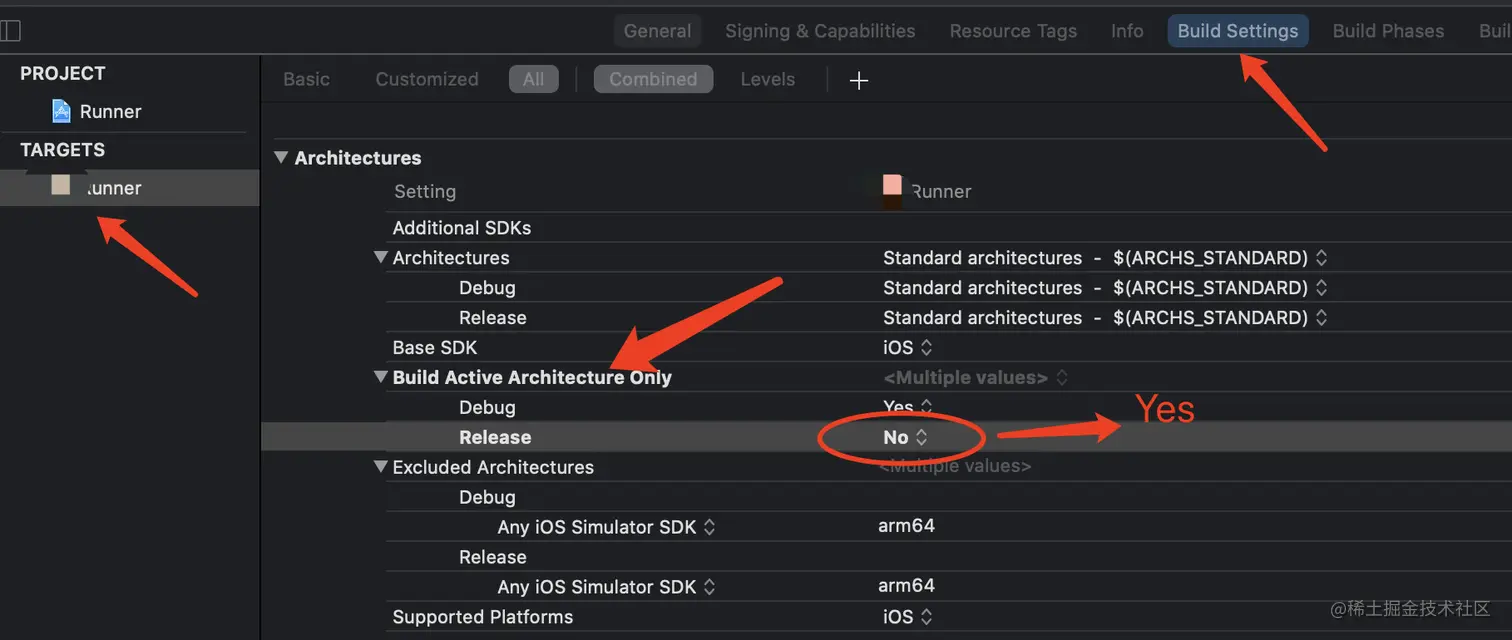Show All build settings filter
1512x640 pixels.
[x=533, y=79]
